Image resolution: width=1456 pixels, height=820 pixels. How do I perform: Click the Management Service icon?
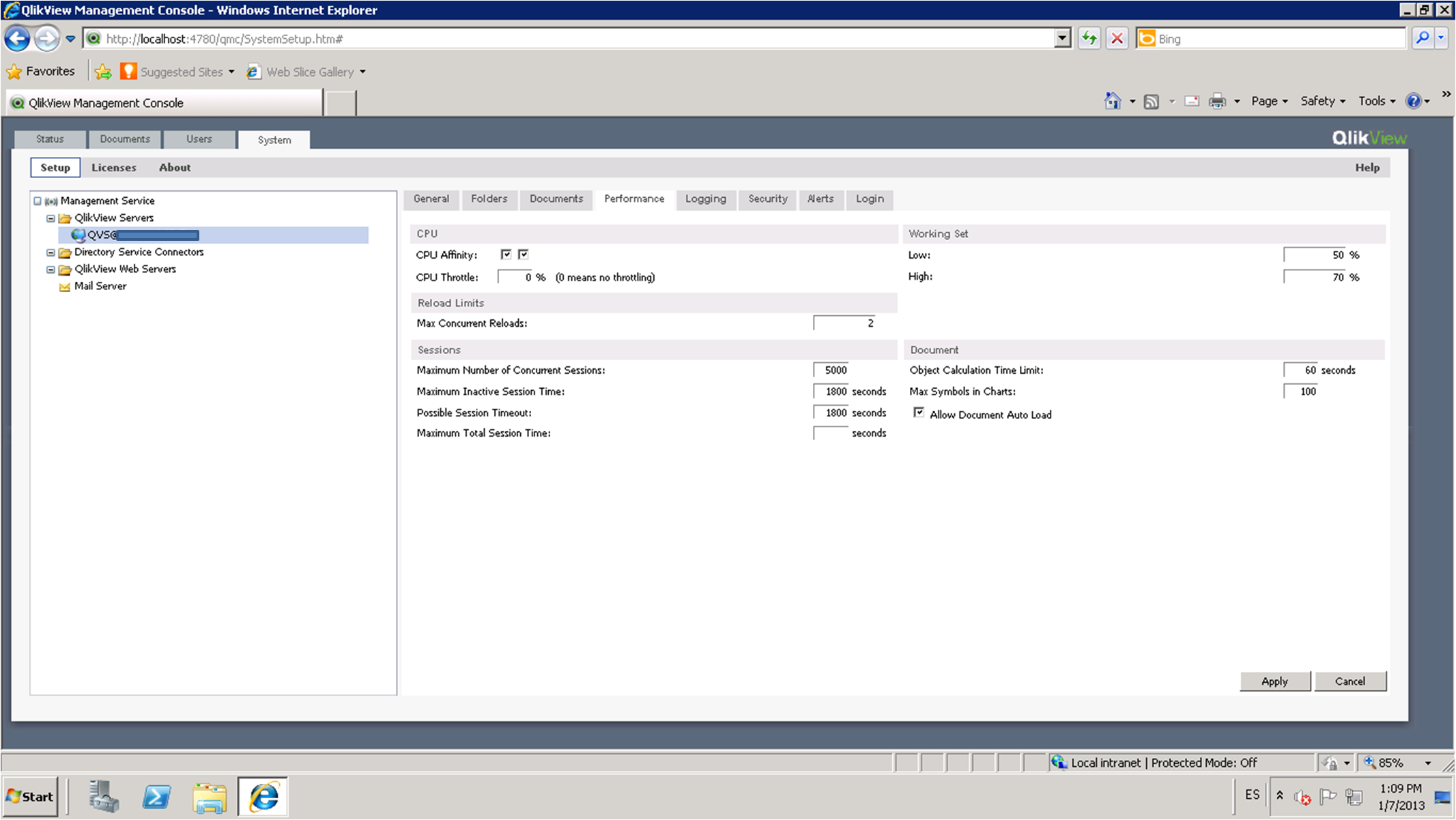click(x=51, y=201)
